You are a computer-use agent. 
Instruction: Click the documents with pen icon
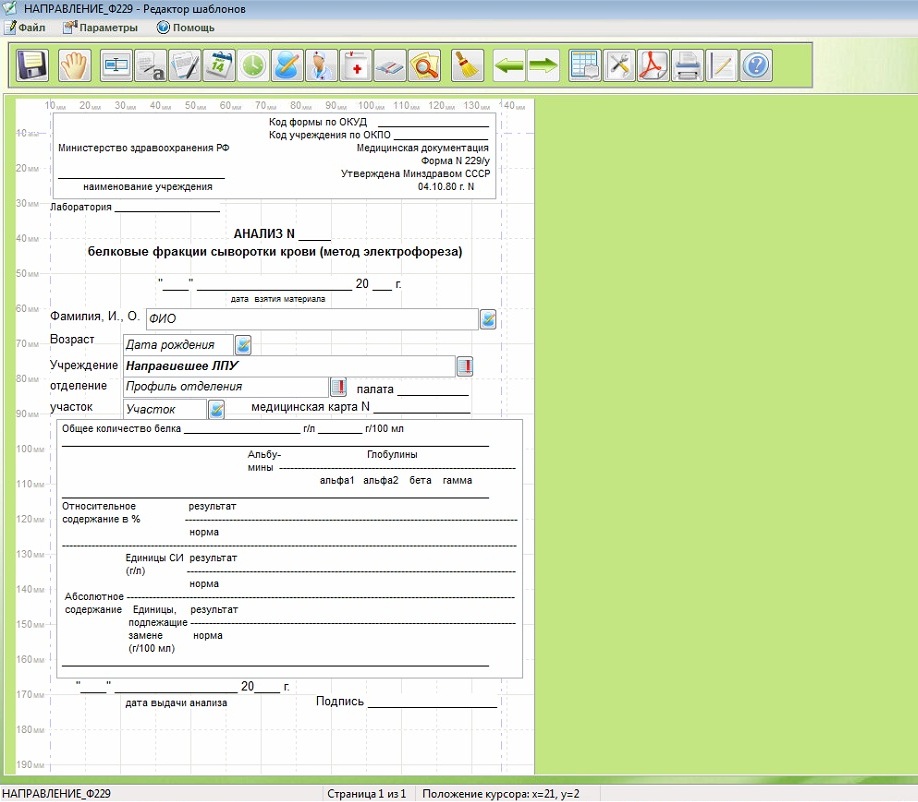184,66
